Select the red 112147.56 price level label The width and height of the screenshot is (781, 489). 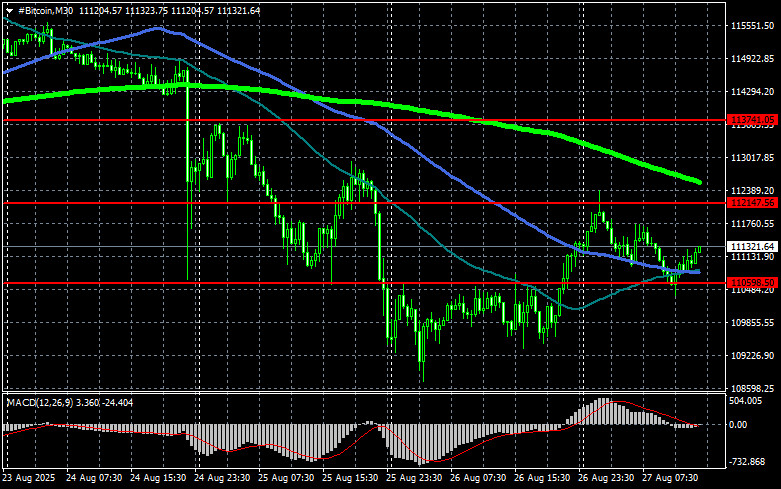(x=752, y=202)
